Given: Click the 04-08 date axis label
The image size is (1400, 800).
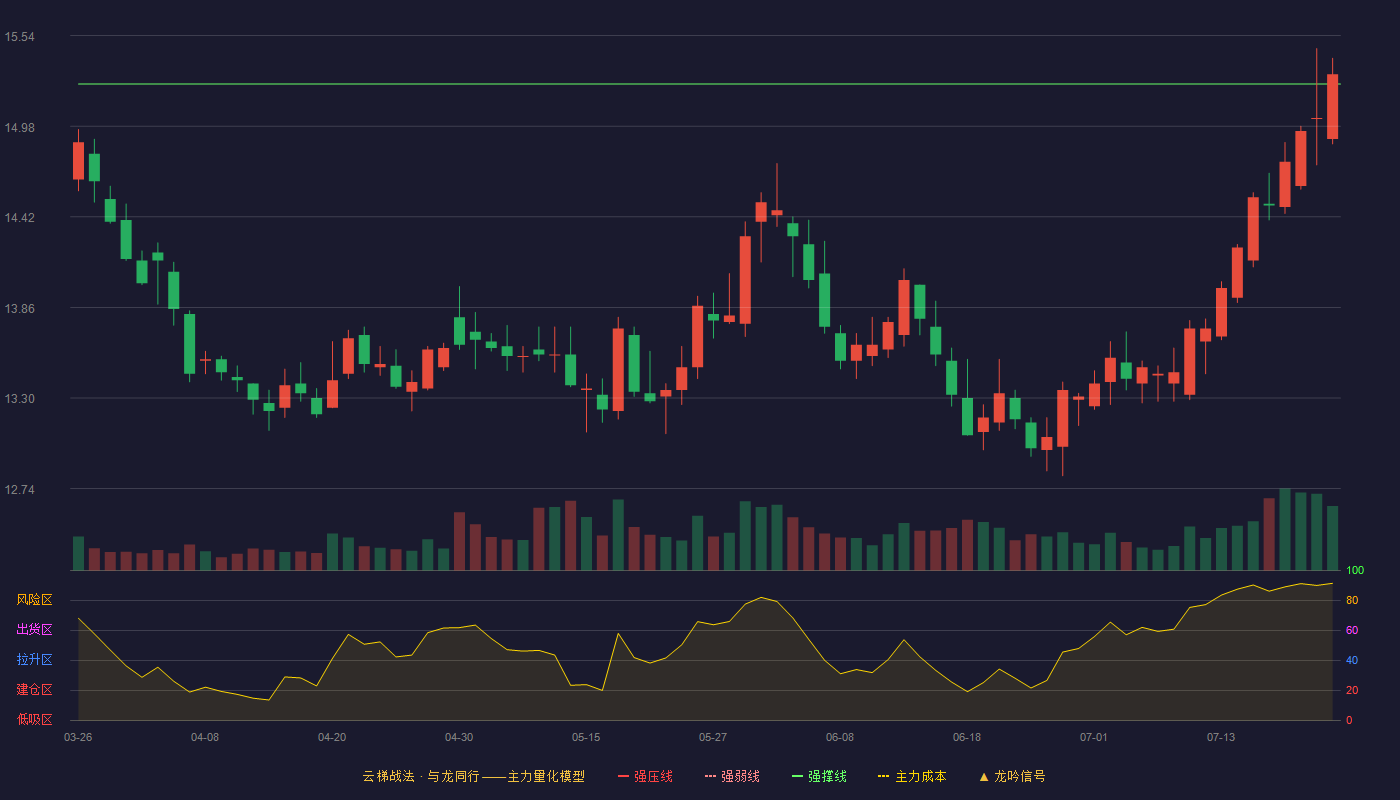Looking at the screenshot, I should (205, 737).
